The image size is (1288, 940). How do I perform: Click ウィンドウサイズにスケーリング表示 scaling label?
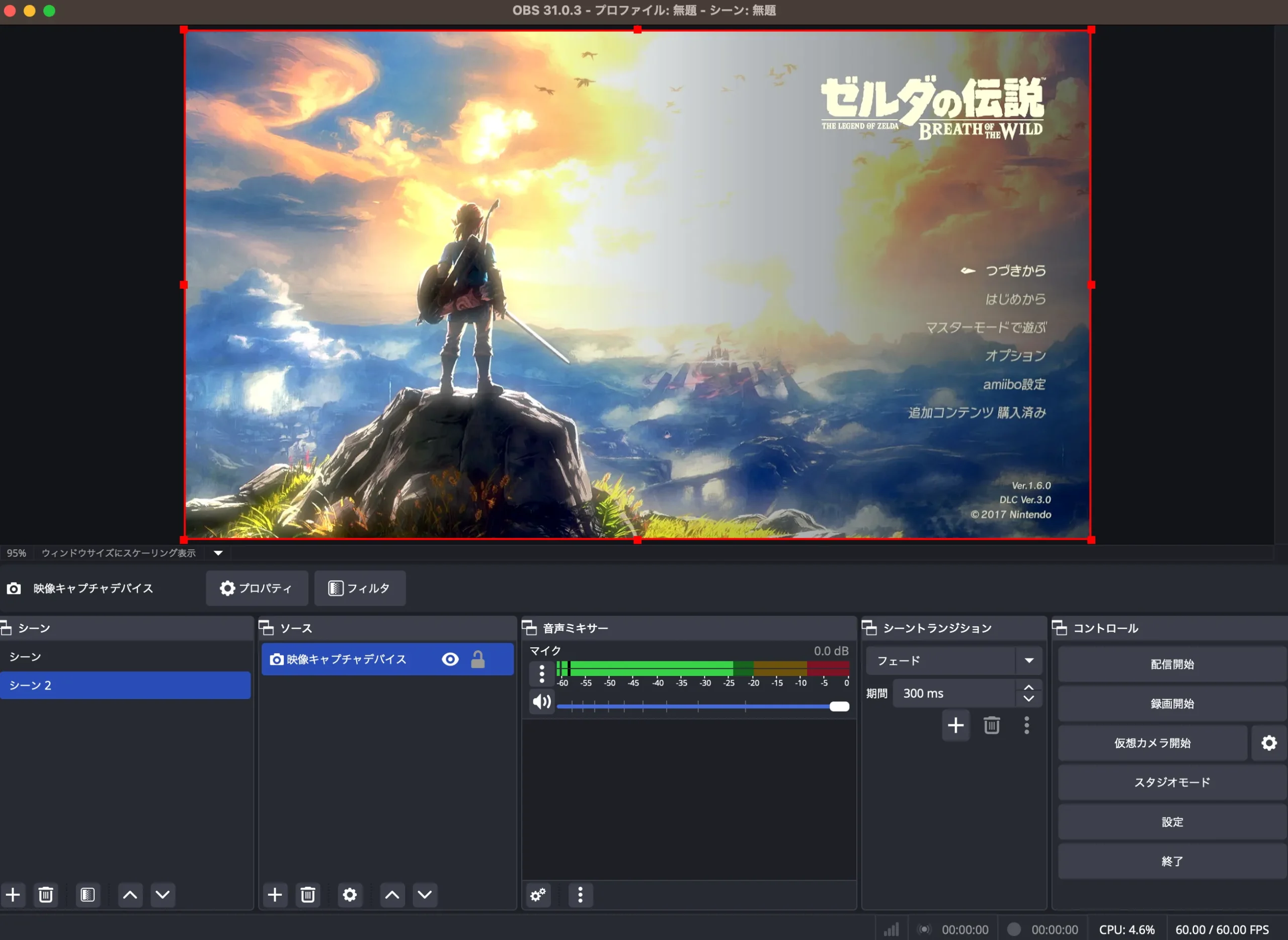[118, 553]
